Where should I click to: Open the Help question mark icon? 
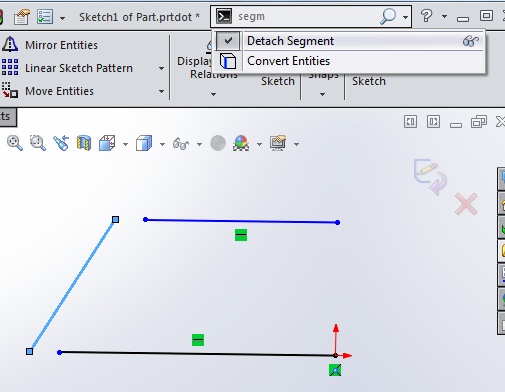426,16
